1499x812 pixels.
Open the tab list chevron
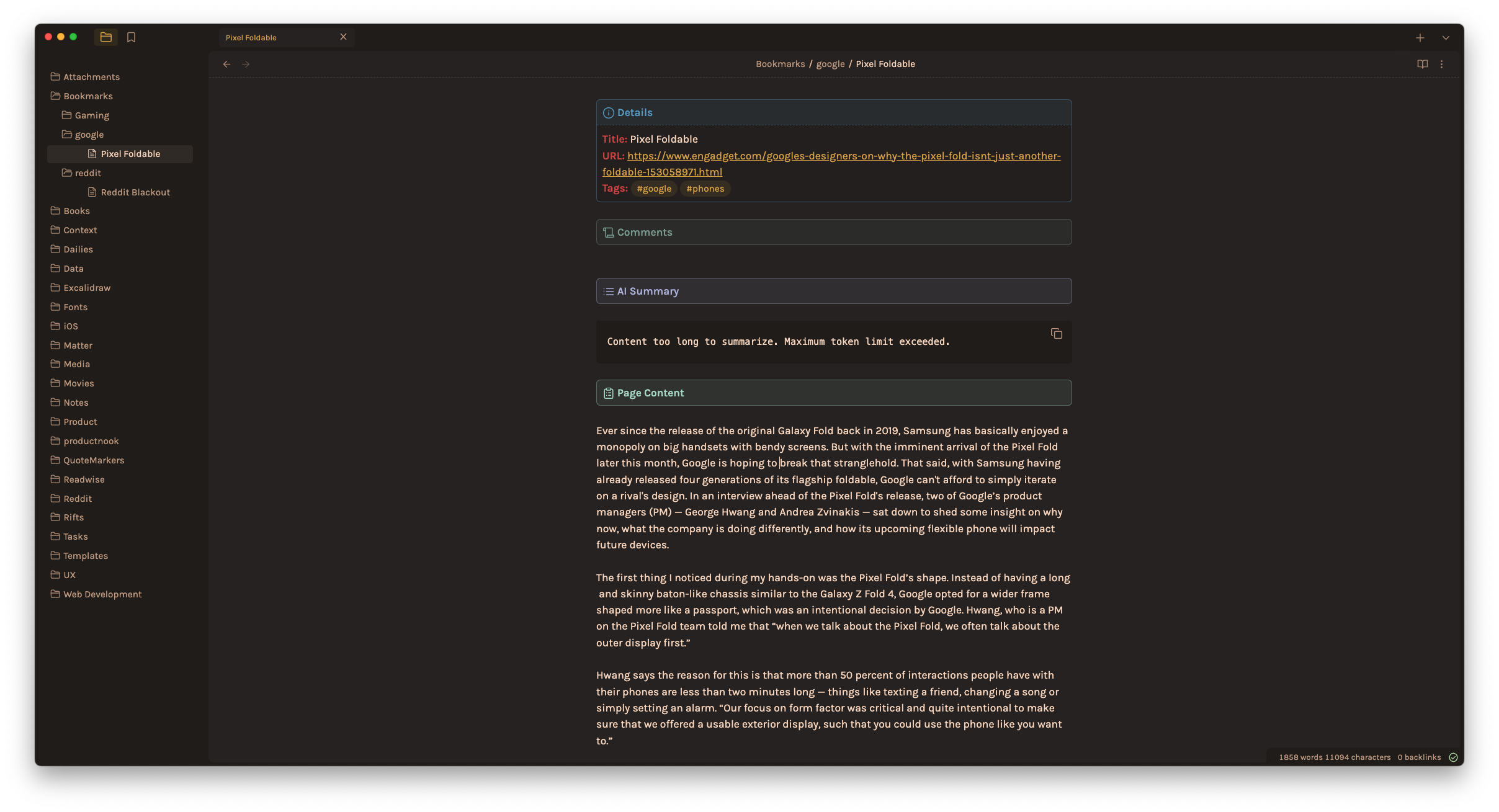1446,38
